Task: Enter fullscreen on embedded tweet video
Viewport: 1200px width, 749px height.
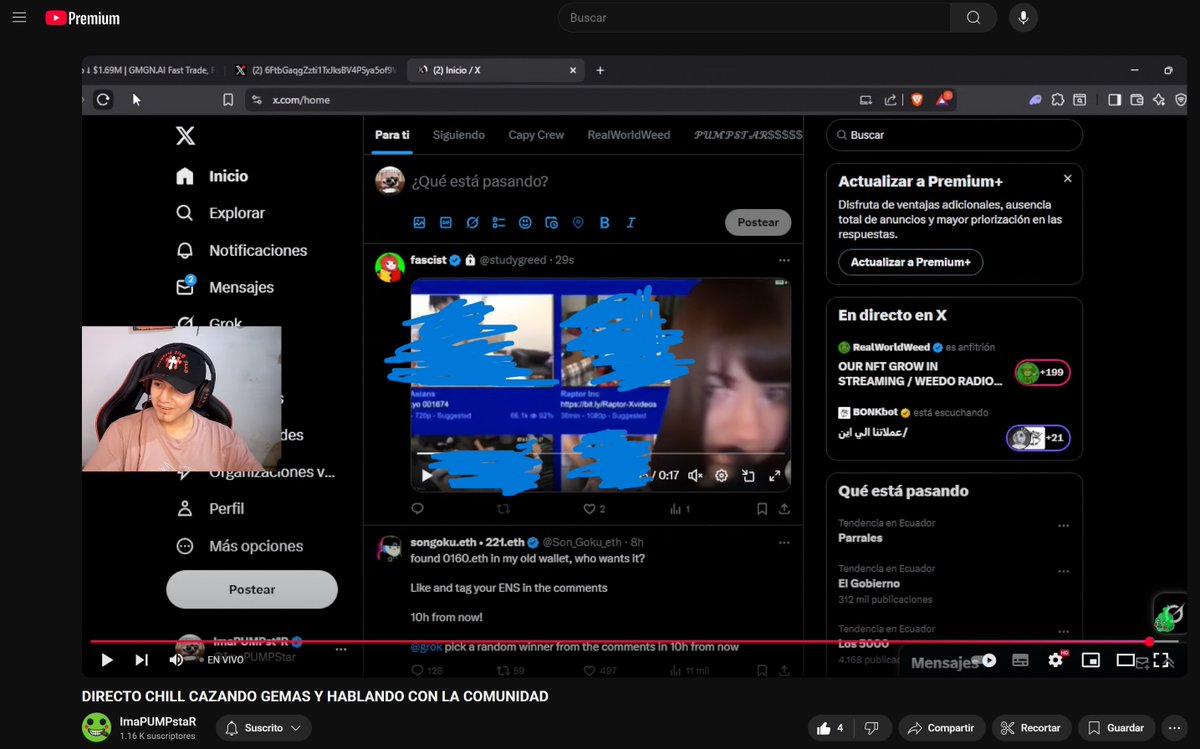Action: (x=774, y=476)
